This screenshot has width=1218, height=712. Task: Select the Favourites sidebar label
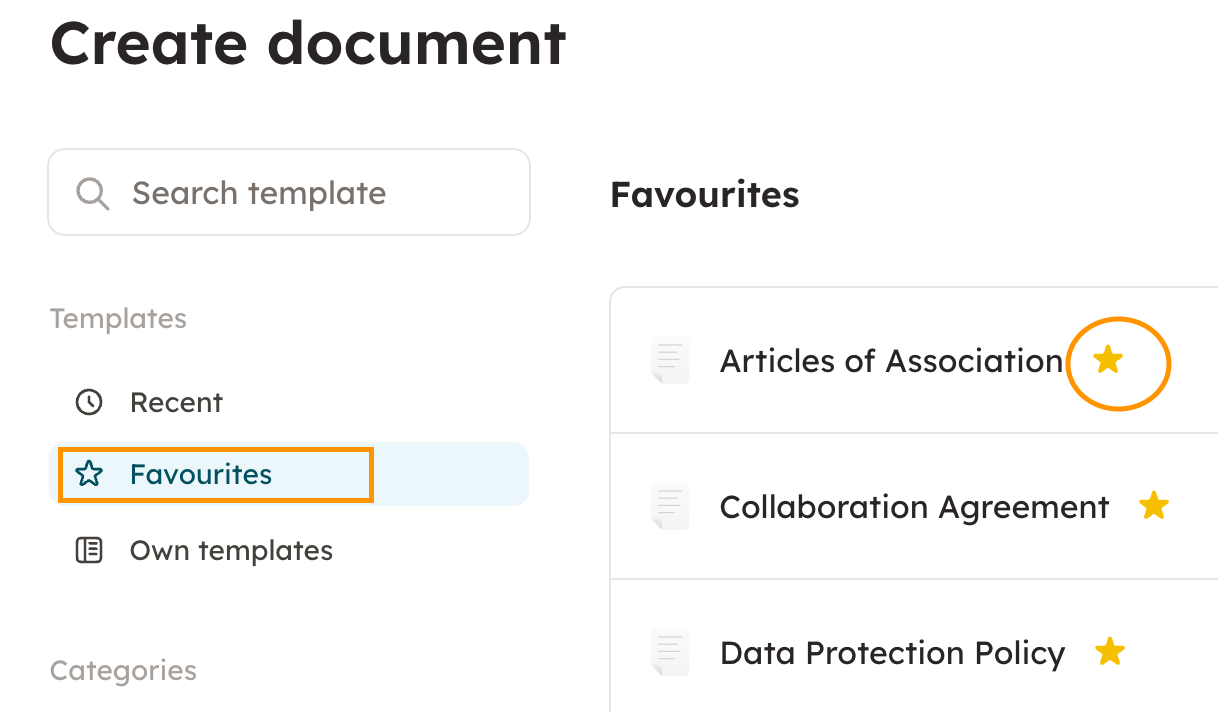[201, 474]
